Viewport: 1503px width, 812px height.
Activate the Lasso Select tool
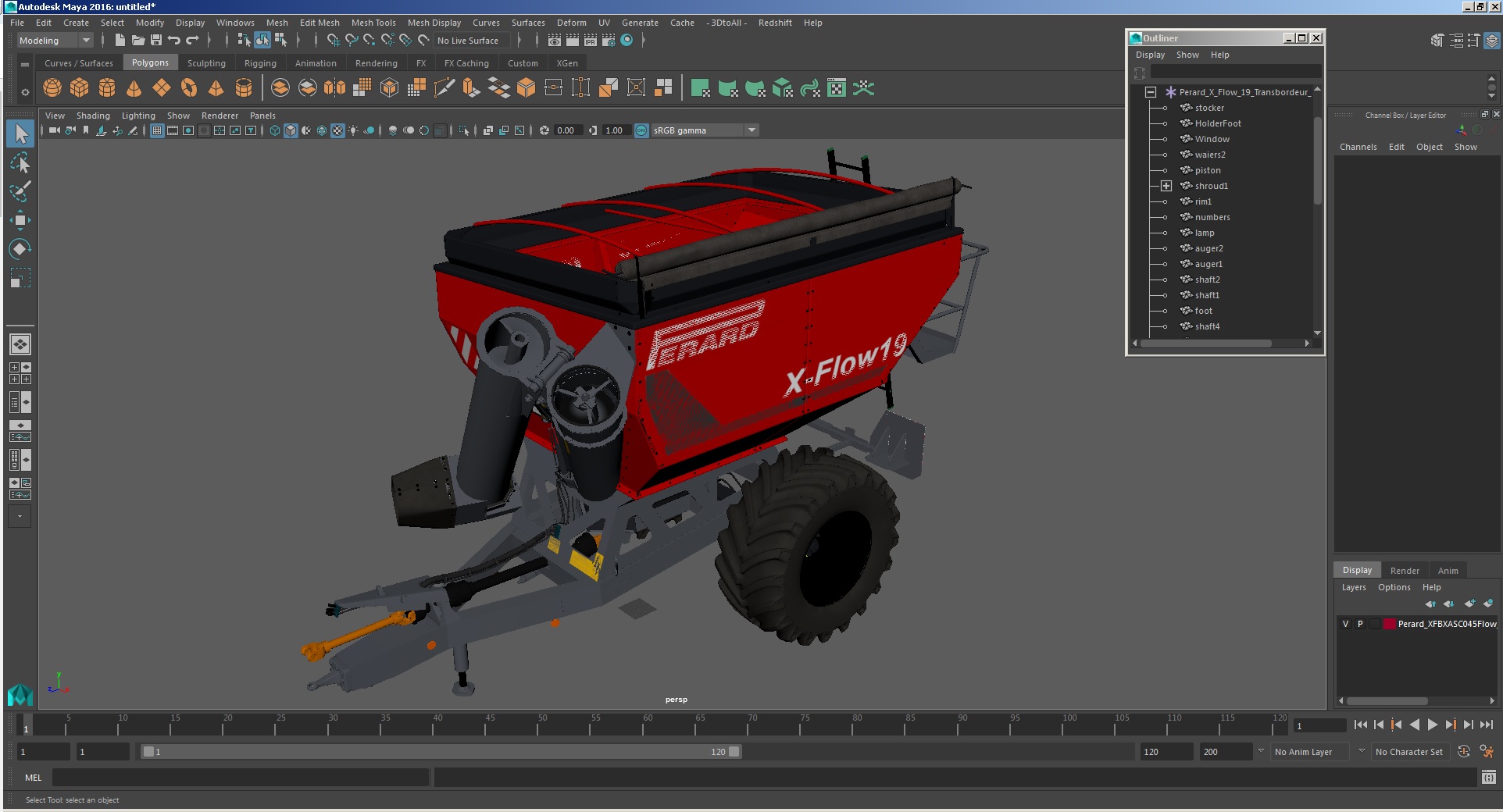point(20,163)
